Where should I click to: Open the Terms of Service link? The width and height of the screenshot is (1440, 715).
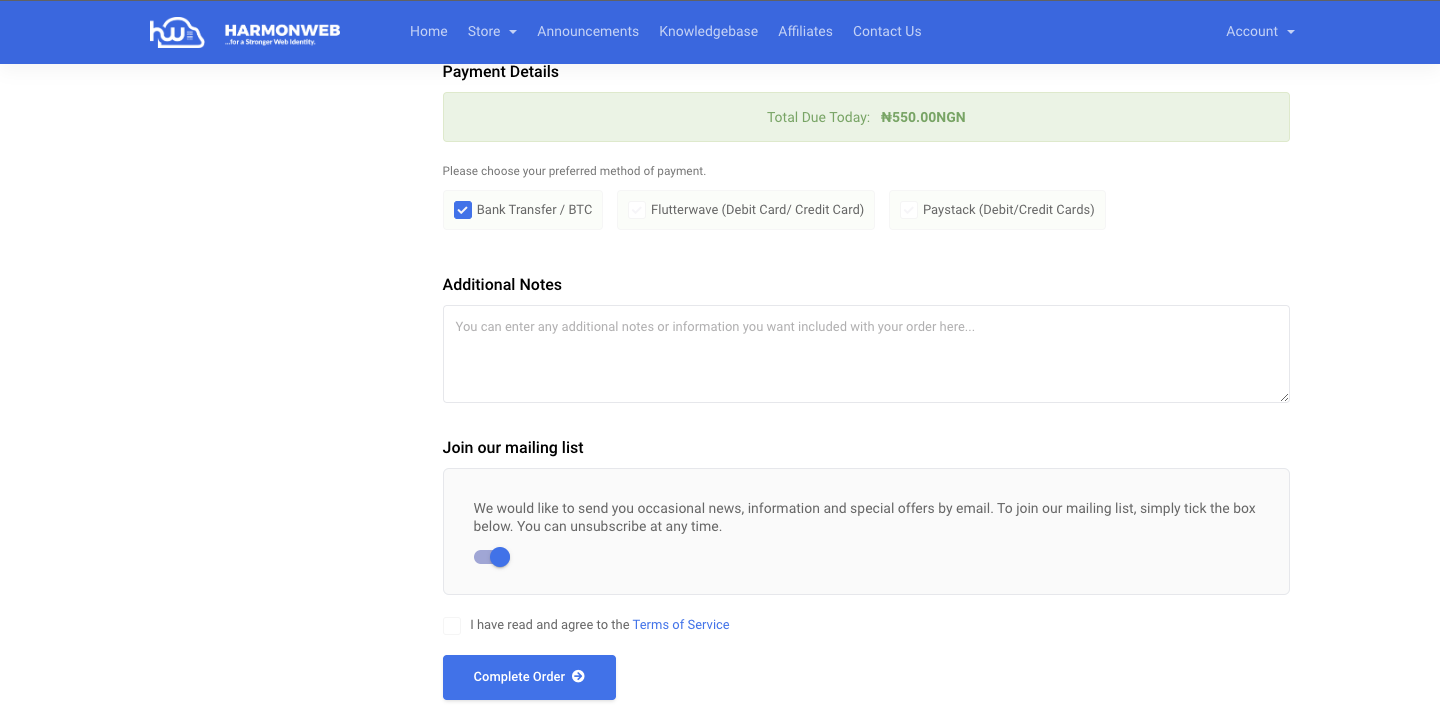pyautogui.click(x=681, y=624)
